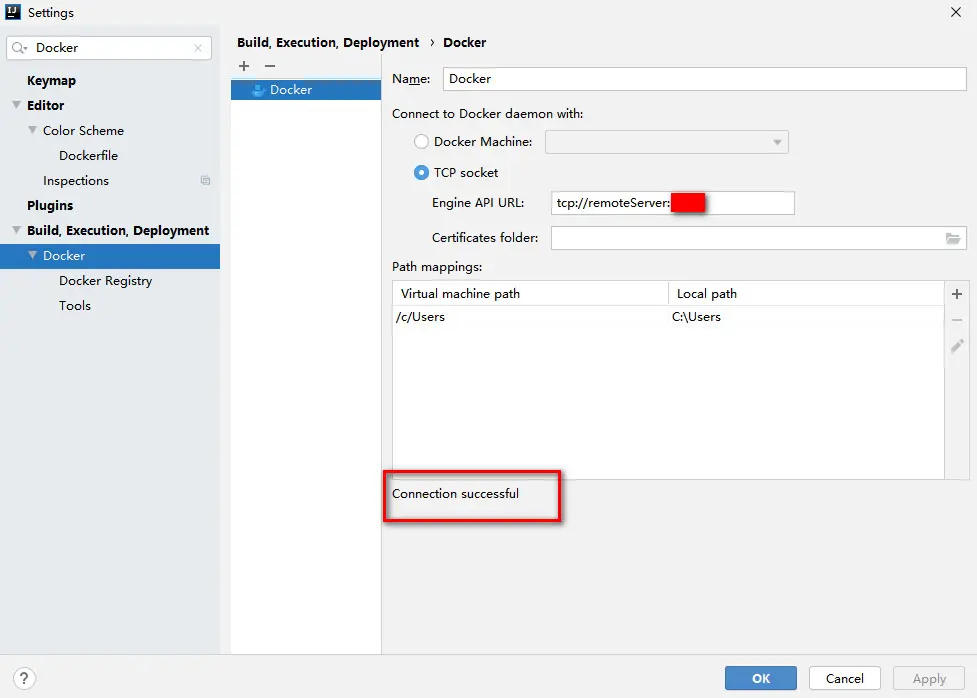
Task: Collapse Color Scheme tree node
Action: click(32, 130)
